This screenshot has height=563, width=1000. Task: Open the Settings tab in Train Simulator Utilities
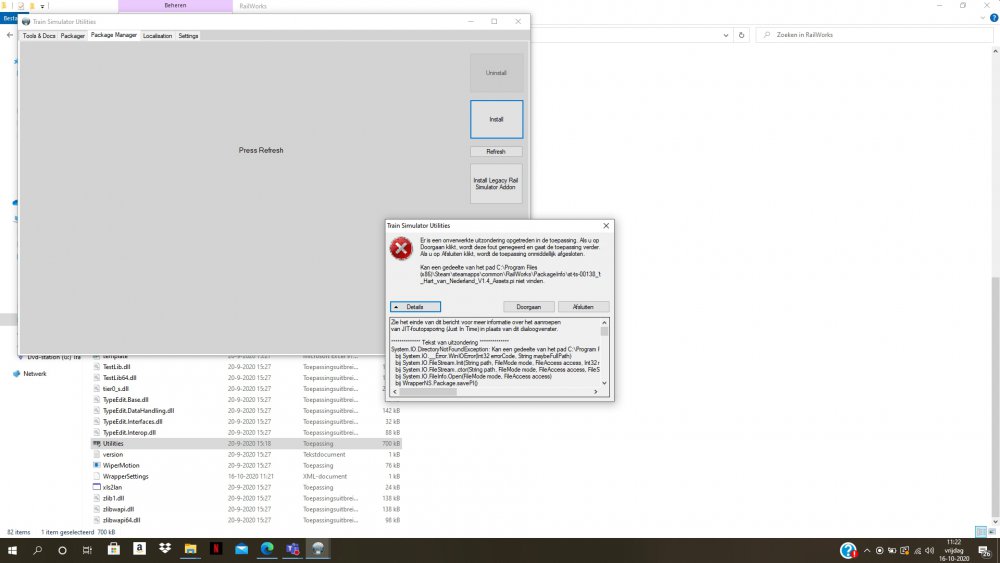tap(188, 36)
